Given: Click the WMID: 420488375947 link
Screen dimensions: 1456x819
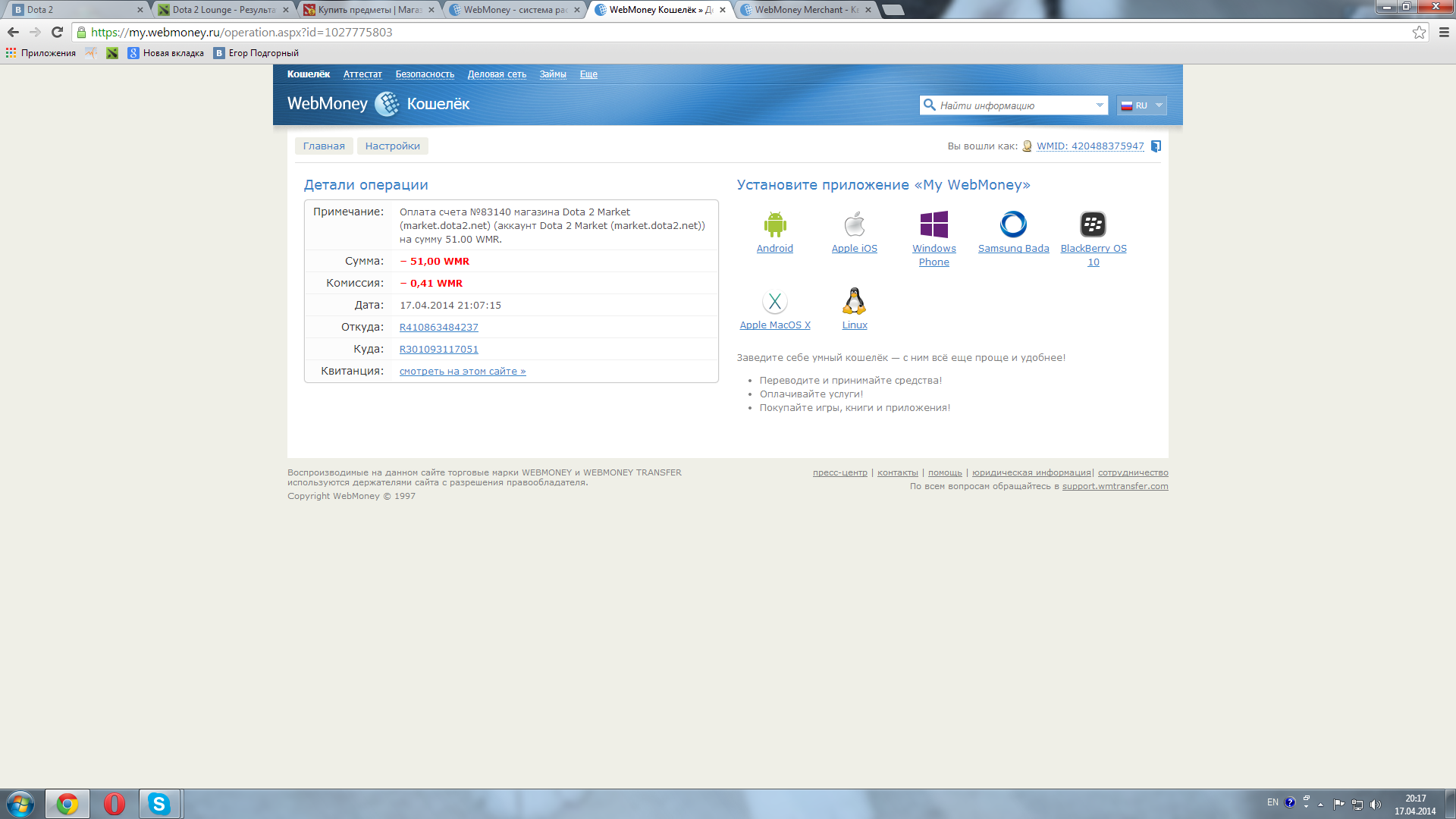Looking at the screenshot, I should pos(1090,146).
